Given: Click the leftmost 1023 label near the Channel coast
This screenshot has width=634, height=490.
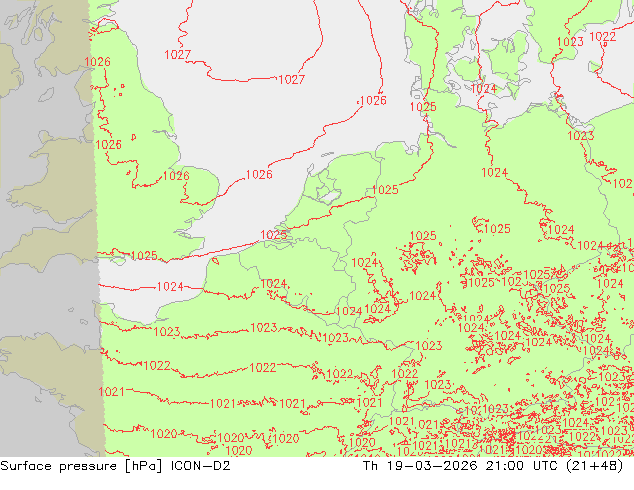Looking at the screenshot, I should 167,332.
